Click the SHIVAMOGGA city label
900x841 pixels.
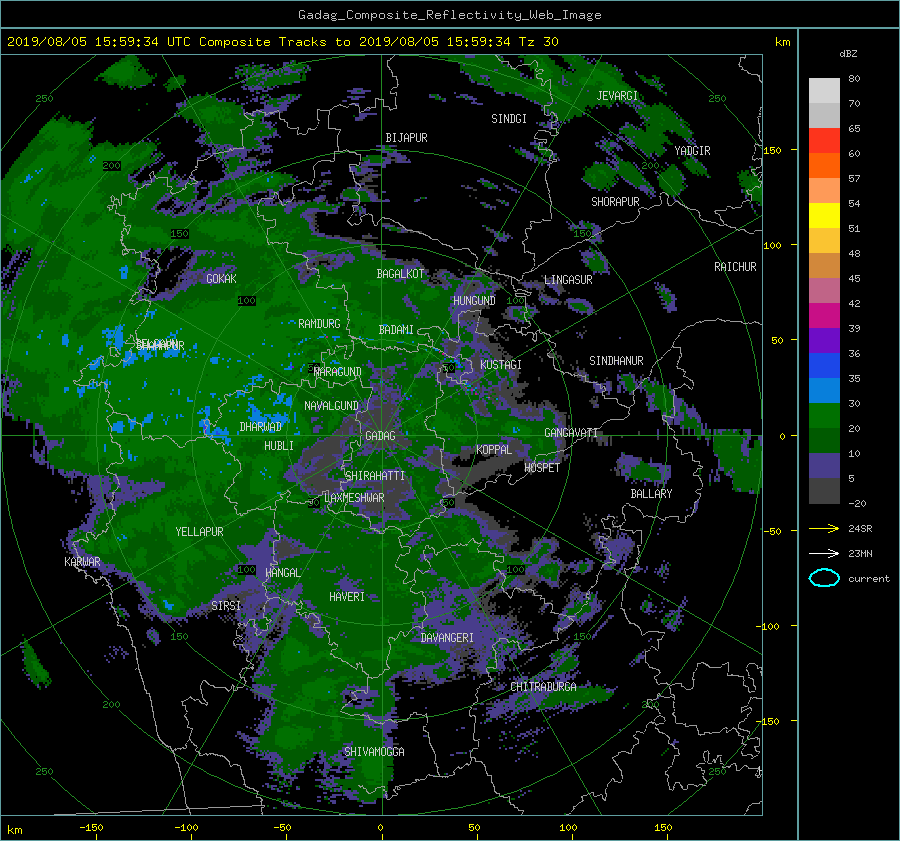[x=374, y=752]
